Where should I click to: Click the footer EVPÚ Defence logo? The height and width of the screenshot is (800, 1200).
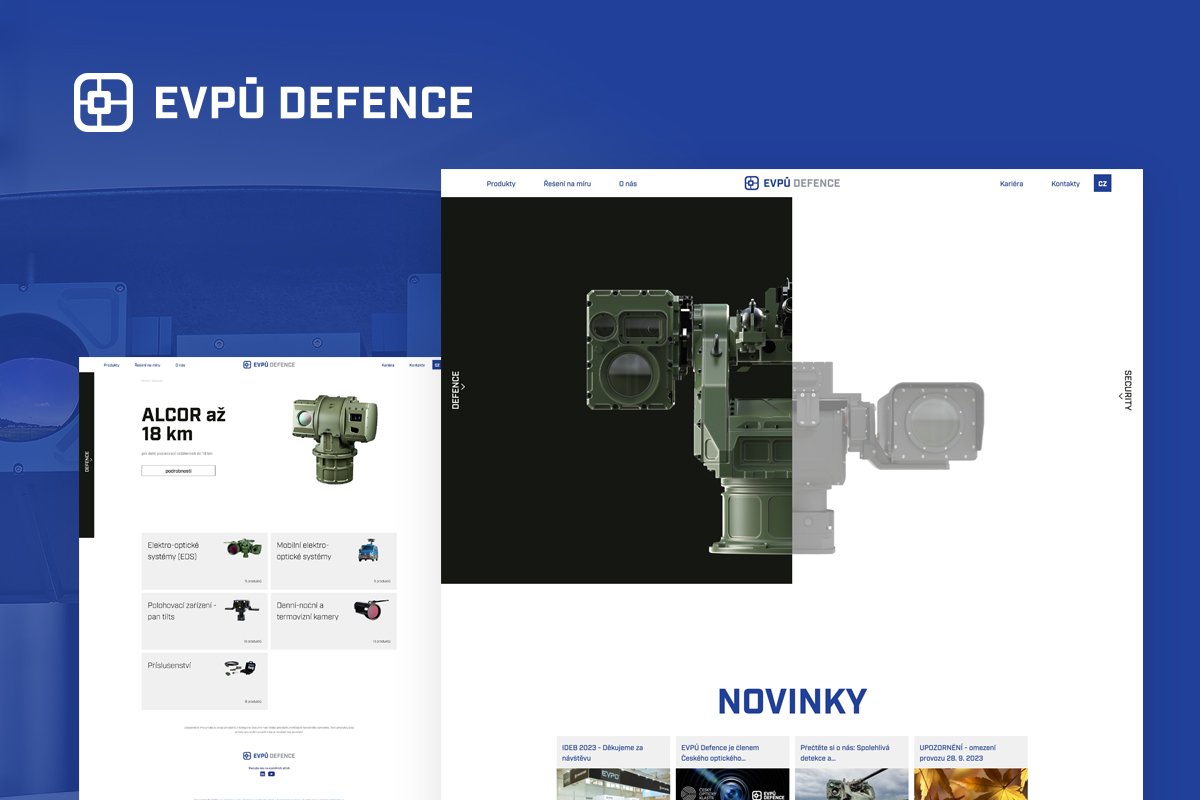[269, 755]
